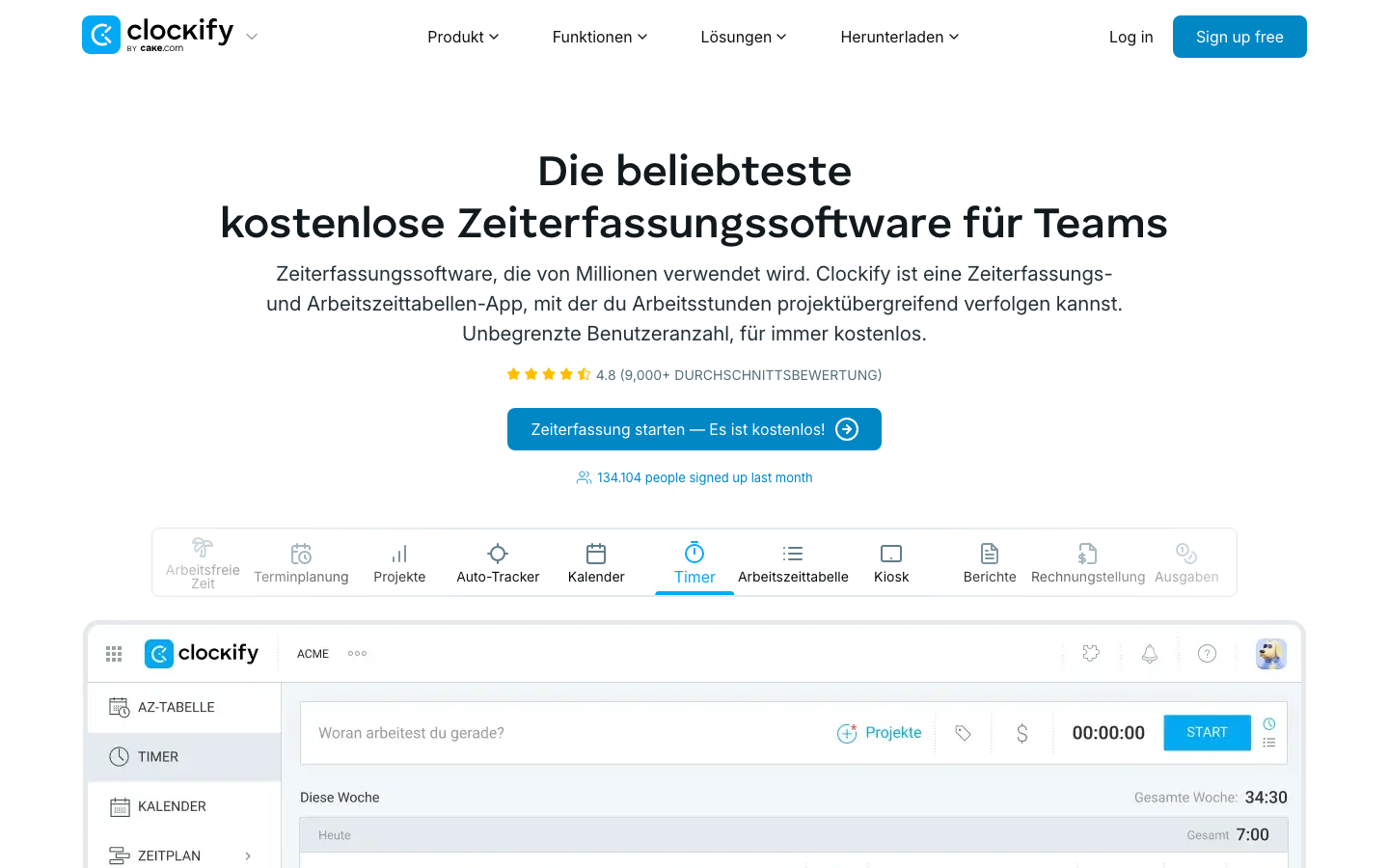Open the Produkt dropdown menu
Screen dimensions: 1389x868
click(x=463, y=37)
